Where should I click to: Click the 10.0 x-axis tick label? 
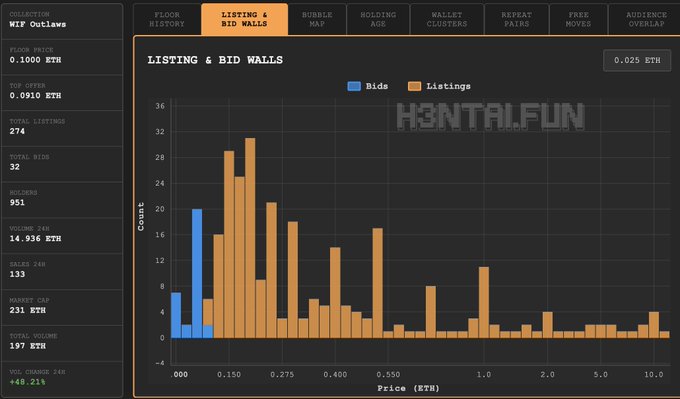coord(654,374)
